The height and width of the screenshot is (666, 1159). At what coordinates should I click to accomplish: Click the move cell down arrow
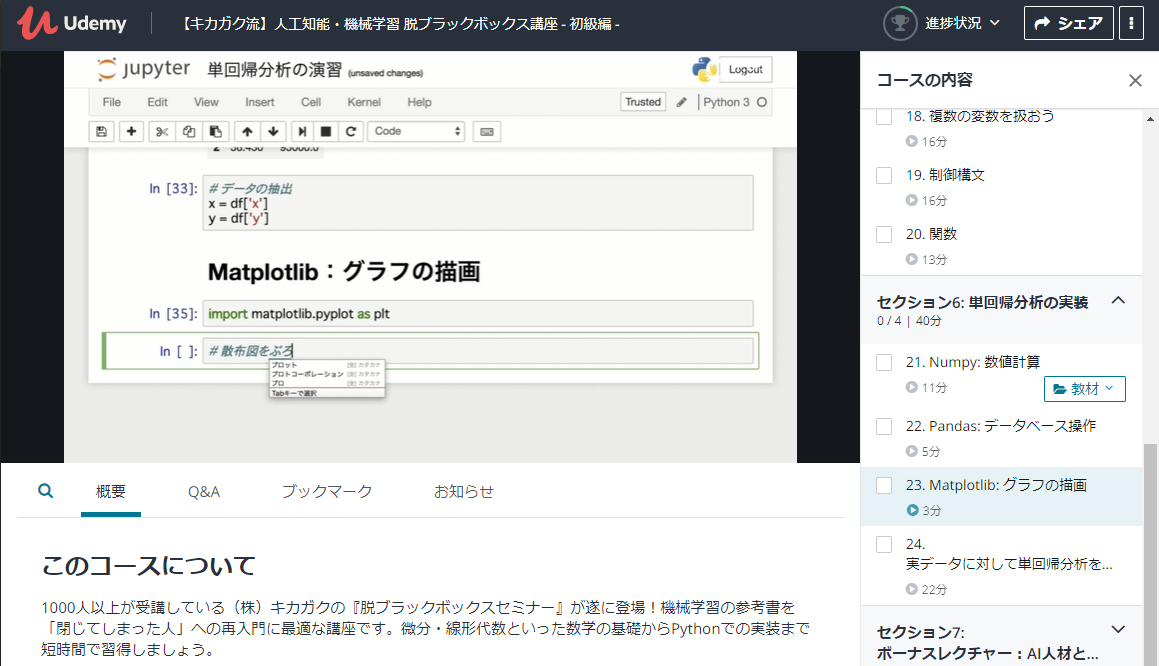tap(273, 132)
